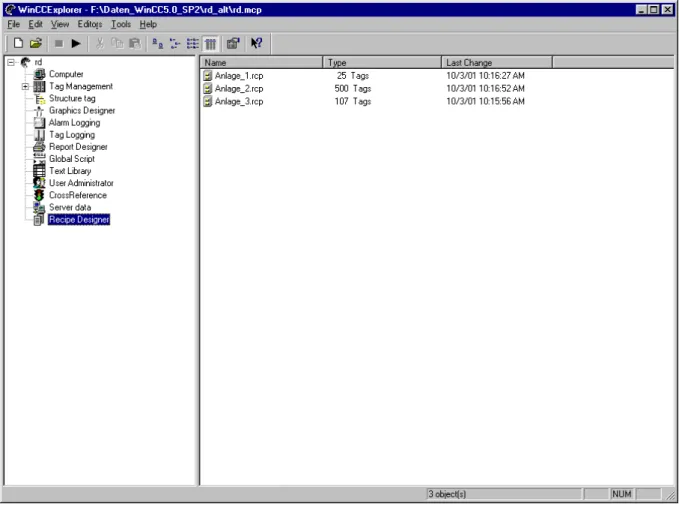Click the New project toolbar icon
The width and height of the screenshot is (679, 507).
pos(18,43)
